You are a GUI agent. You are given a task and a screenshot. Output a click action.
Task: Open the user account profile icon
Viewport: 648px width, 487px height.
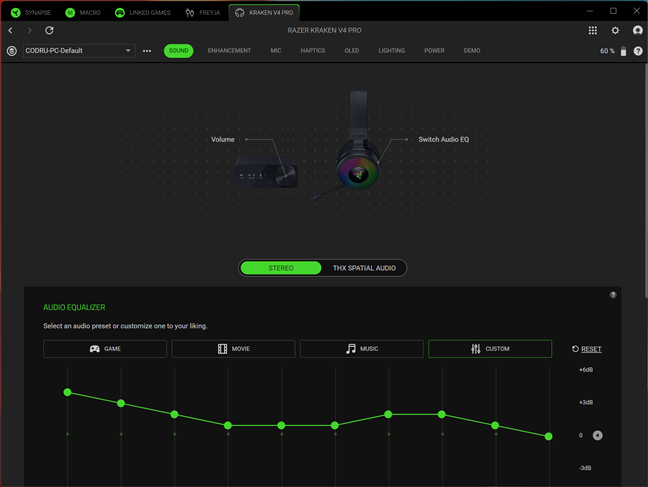[x=637, y=31]
